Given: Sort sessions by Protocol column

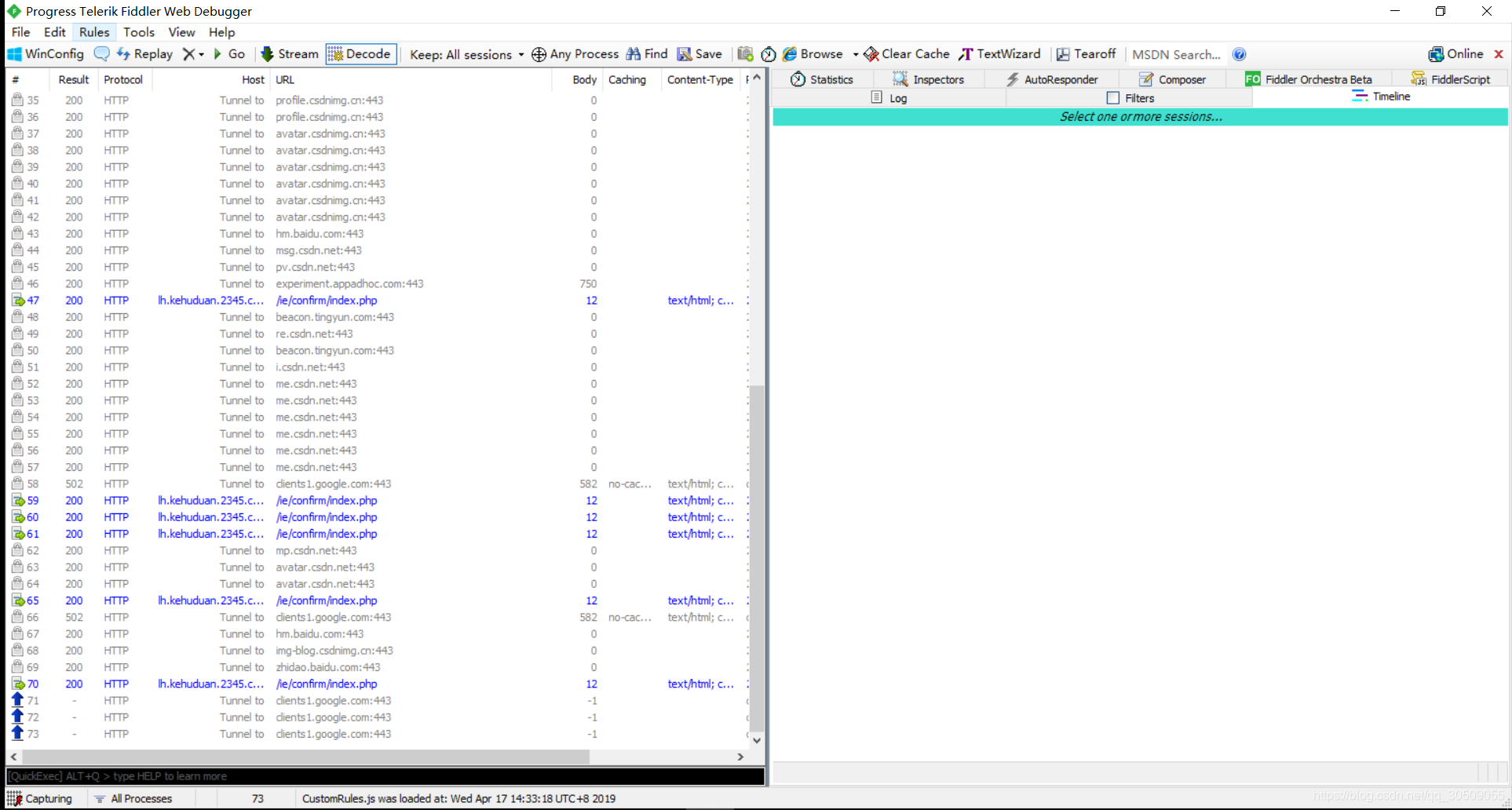Looking at the screenshot, I should (123, 79).
